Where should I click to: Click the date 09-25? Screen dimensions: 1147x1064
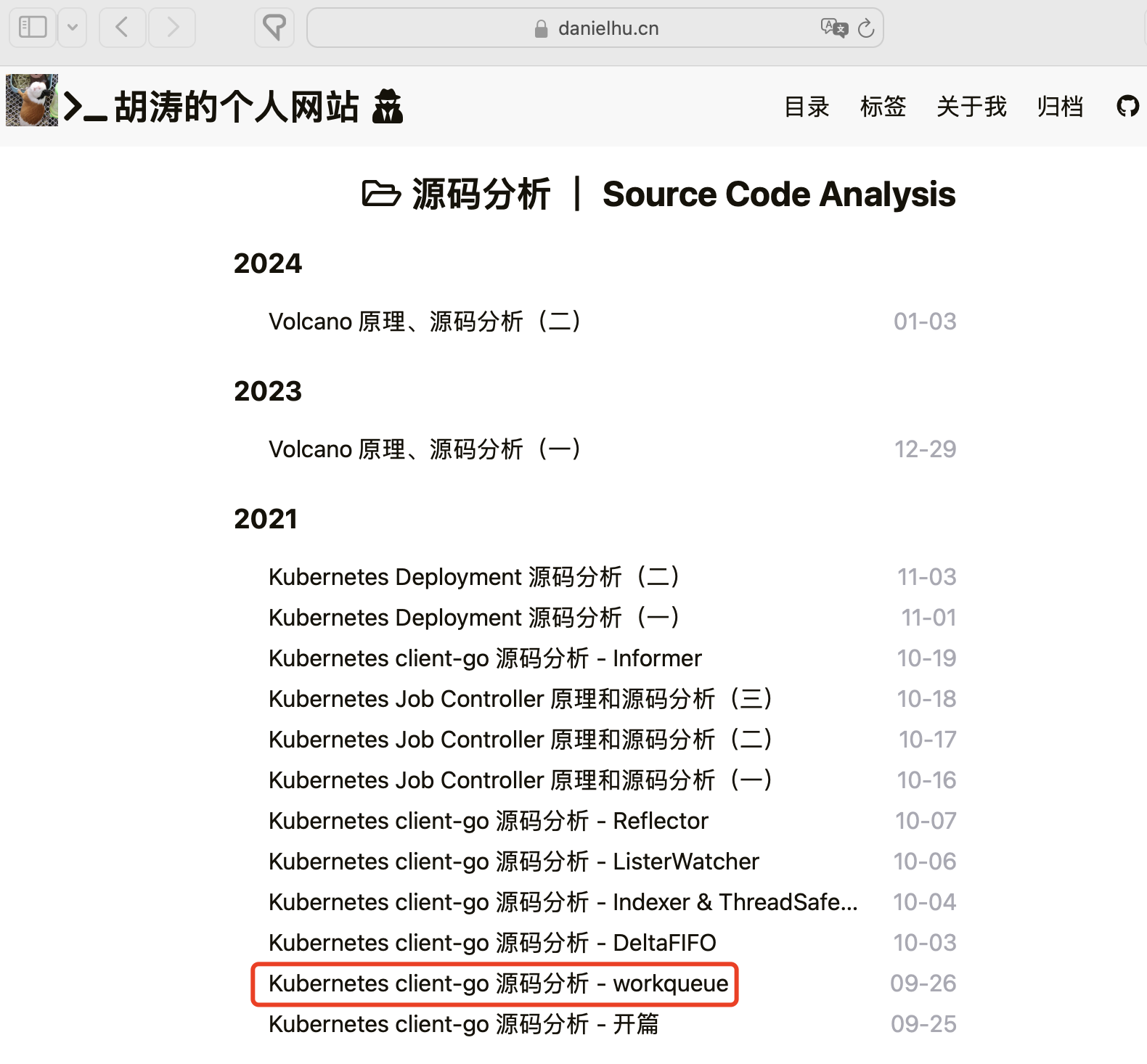[x=923, y=1023]
